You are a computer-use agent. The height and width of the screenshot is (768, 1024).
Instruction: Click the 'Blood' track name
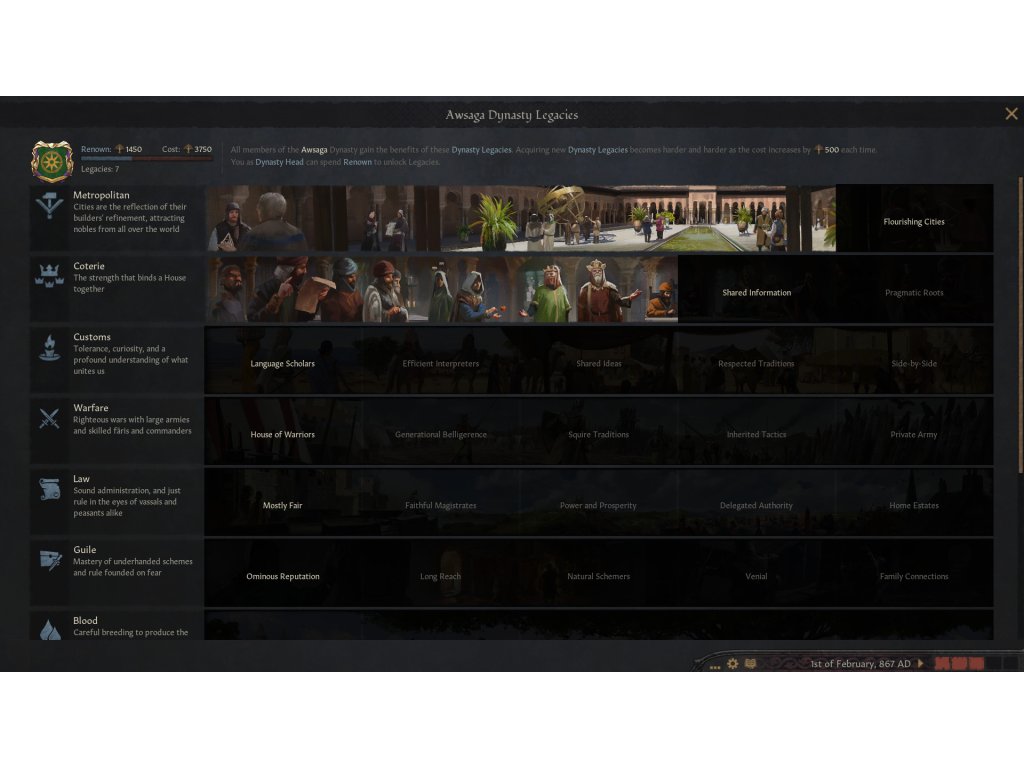(86, 620)
